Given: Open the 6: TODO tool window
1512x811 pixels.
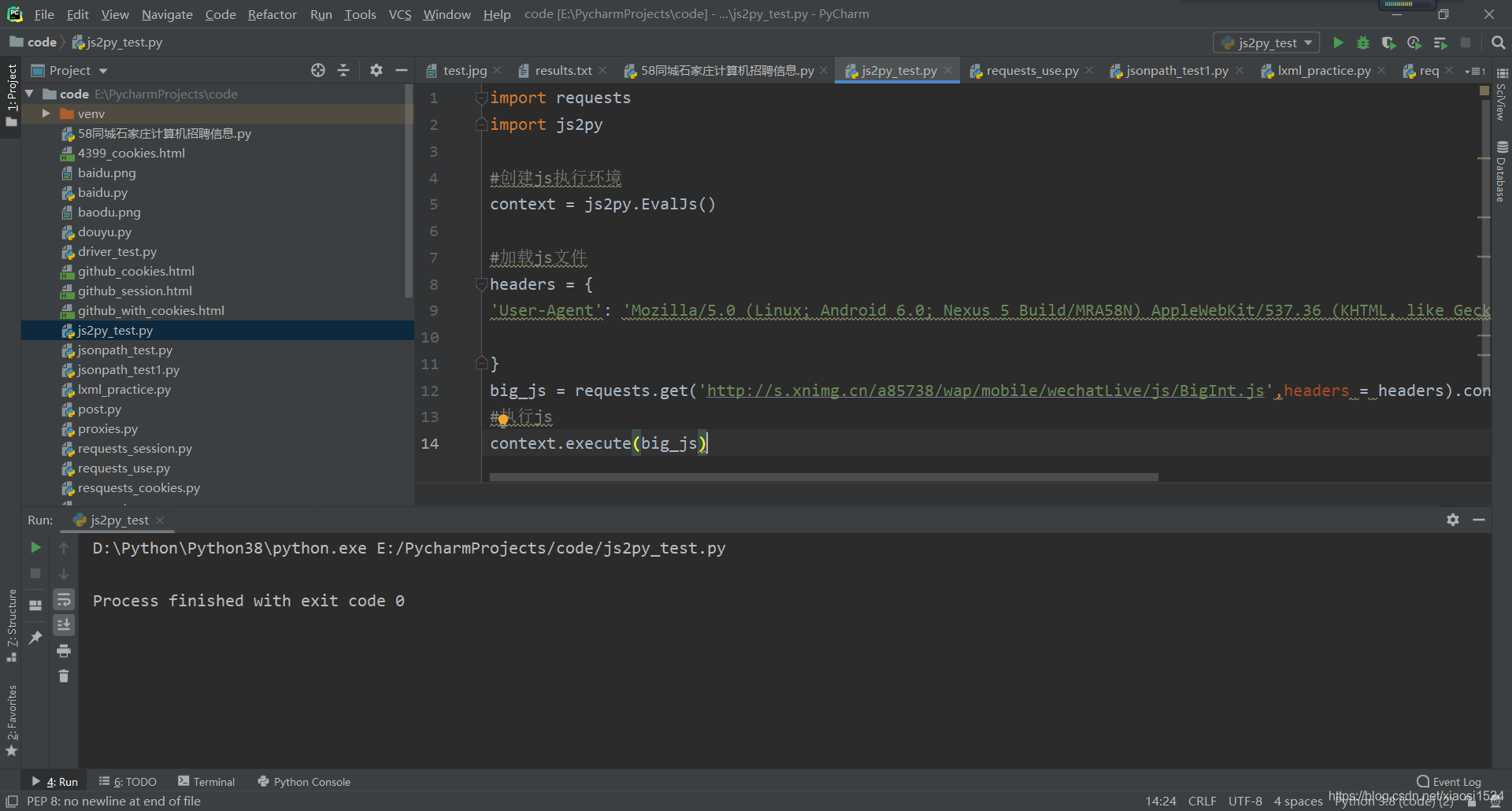Looking at the screenshot, I should (x=128, y=781).
